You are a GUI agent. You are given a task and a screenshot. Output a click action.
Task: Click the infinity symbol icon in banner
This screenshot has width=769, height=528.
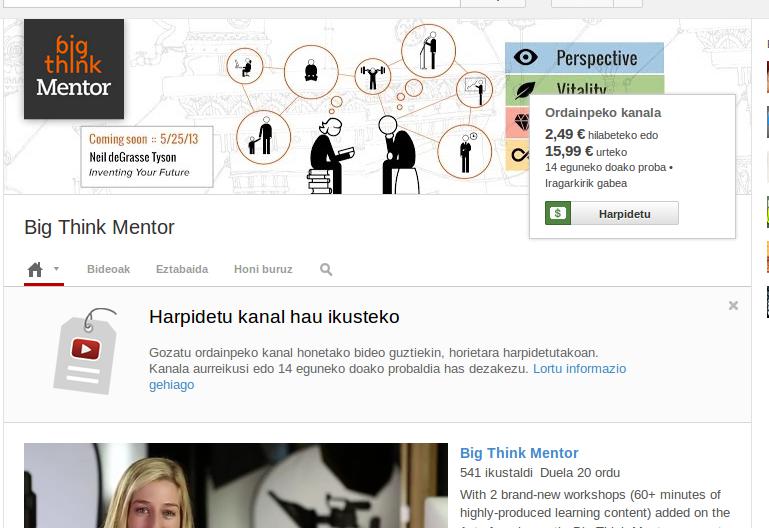(x=519, y=155)
